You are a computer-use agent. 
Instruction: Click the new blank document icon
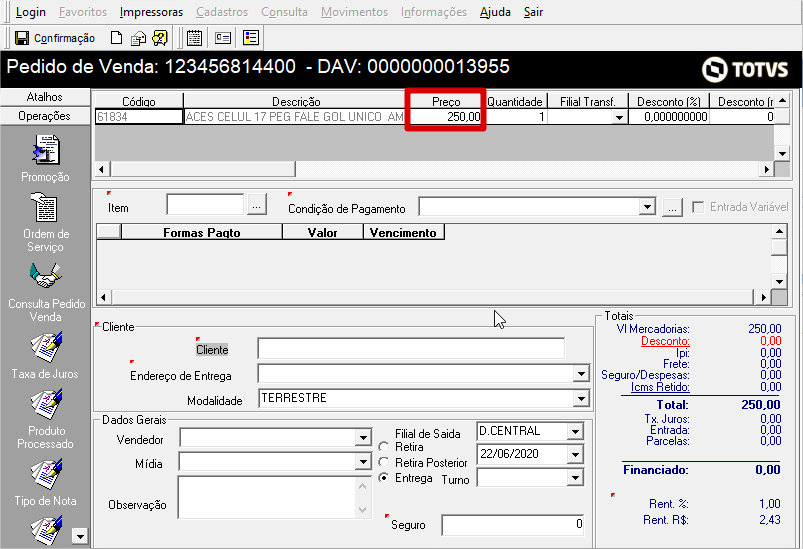click(117, 38)
